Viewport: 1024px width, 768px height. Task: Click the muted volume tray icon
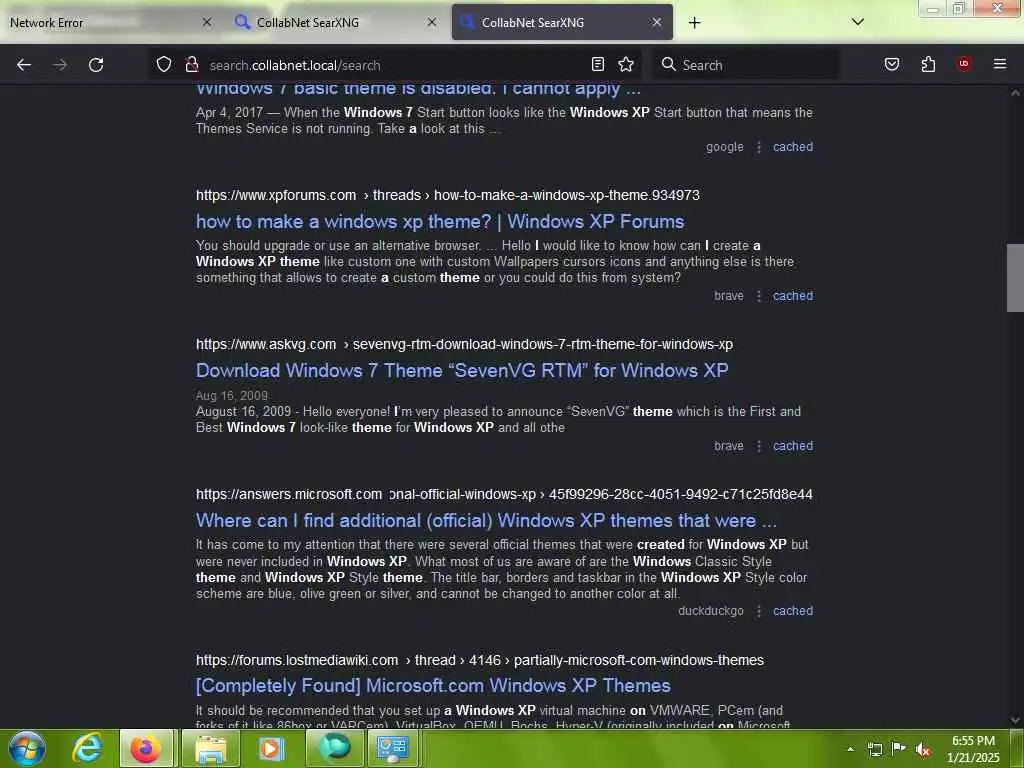[923, 750]
